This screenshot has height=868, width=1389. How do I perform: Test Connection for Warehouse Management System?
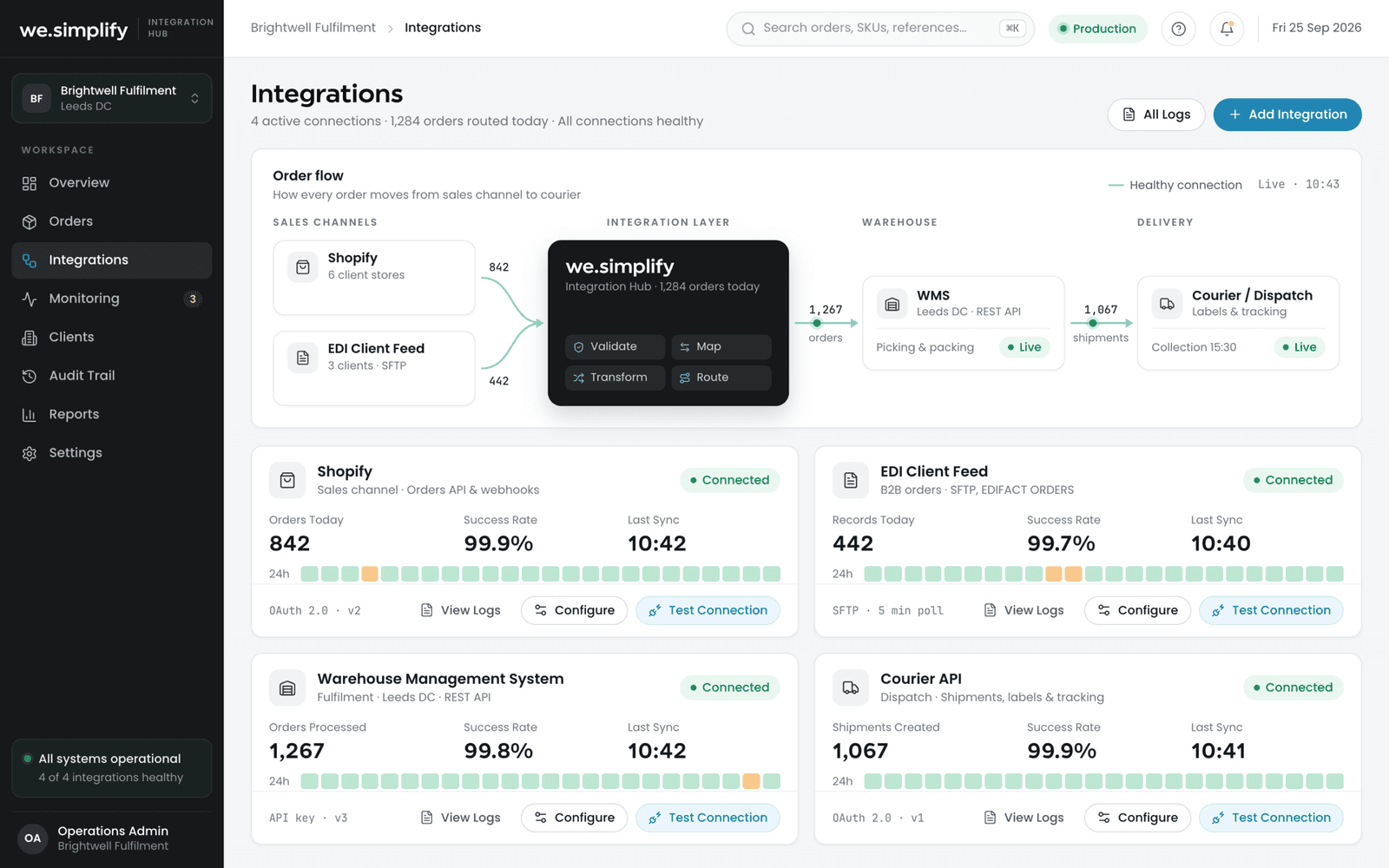(x=708, y=818)
